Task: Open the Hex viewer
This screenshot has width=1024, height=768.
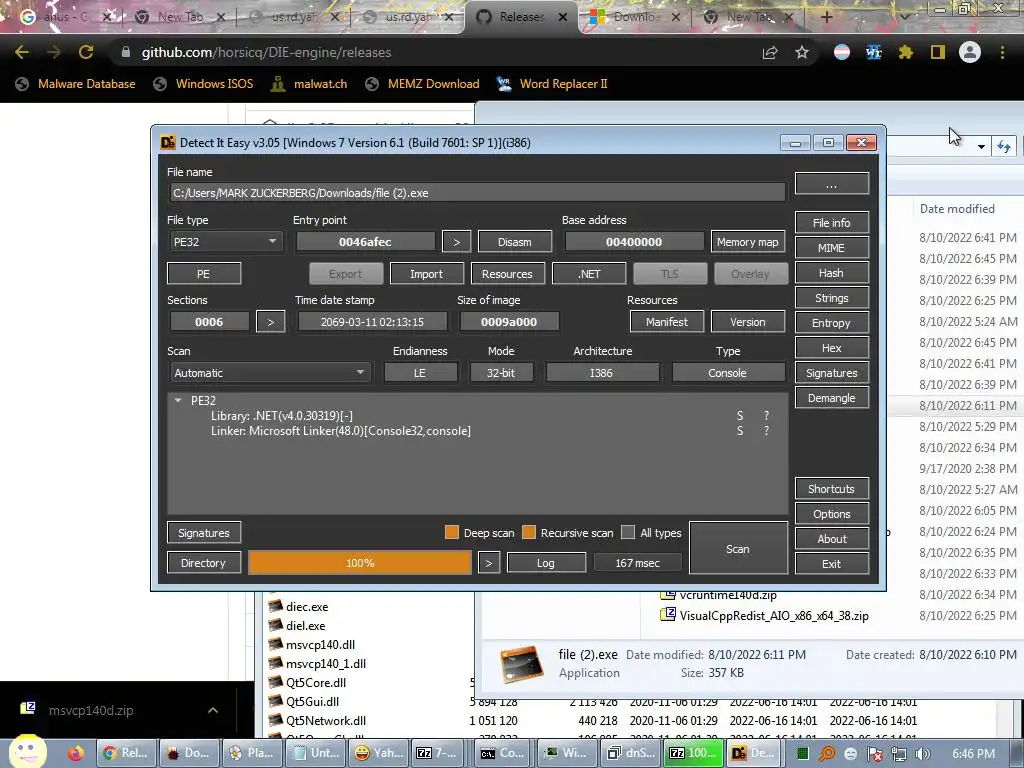Action: tap(831, 348)
